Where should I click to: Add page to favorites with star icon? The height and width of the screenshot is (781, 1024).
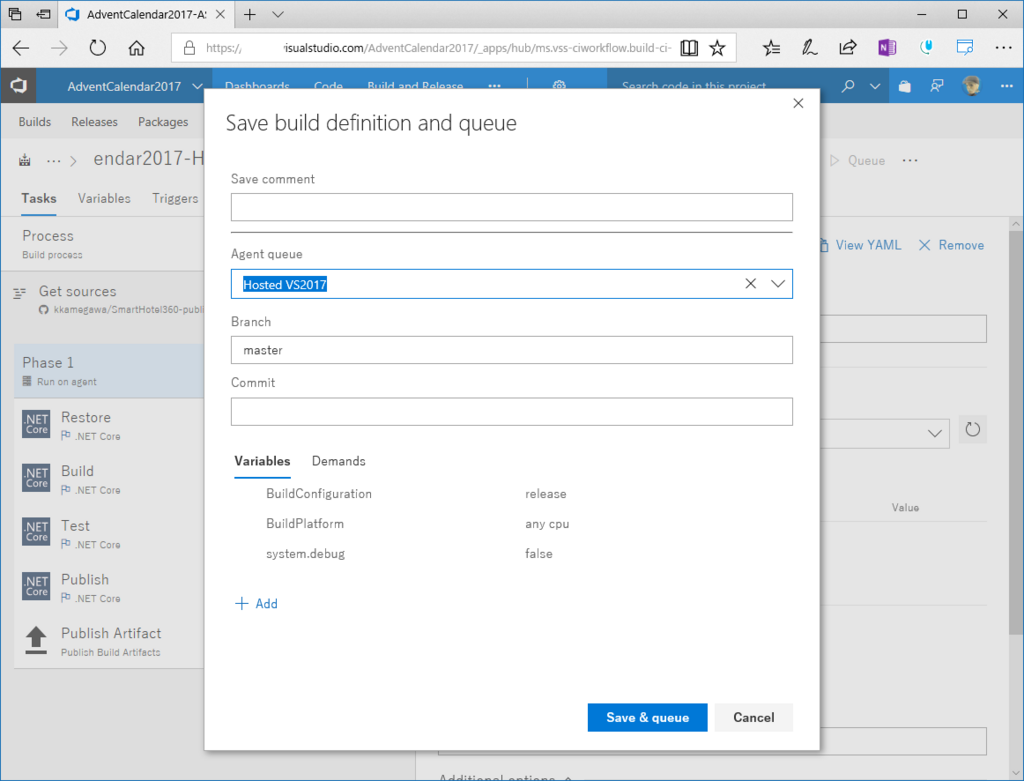click(x=717, y=48)
